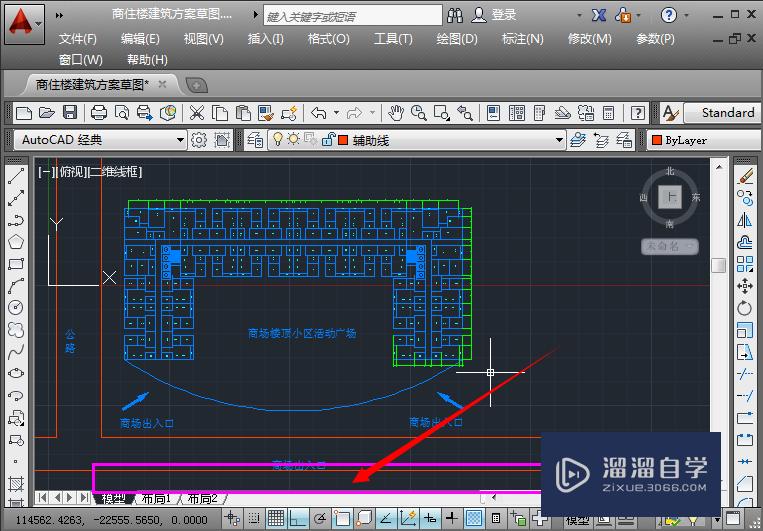Activate the Circle draw tool
Screen dimensions: 763x531
(x=16, y=308)
